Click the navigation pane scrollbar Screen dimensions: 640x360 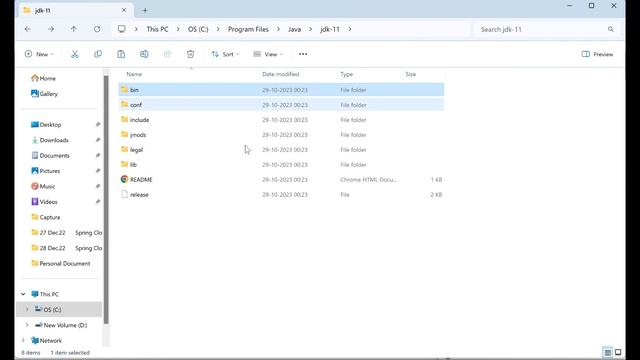(x=106, y=200)
